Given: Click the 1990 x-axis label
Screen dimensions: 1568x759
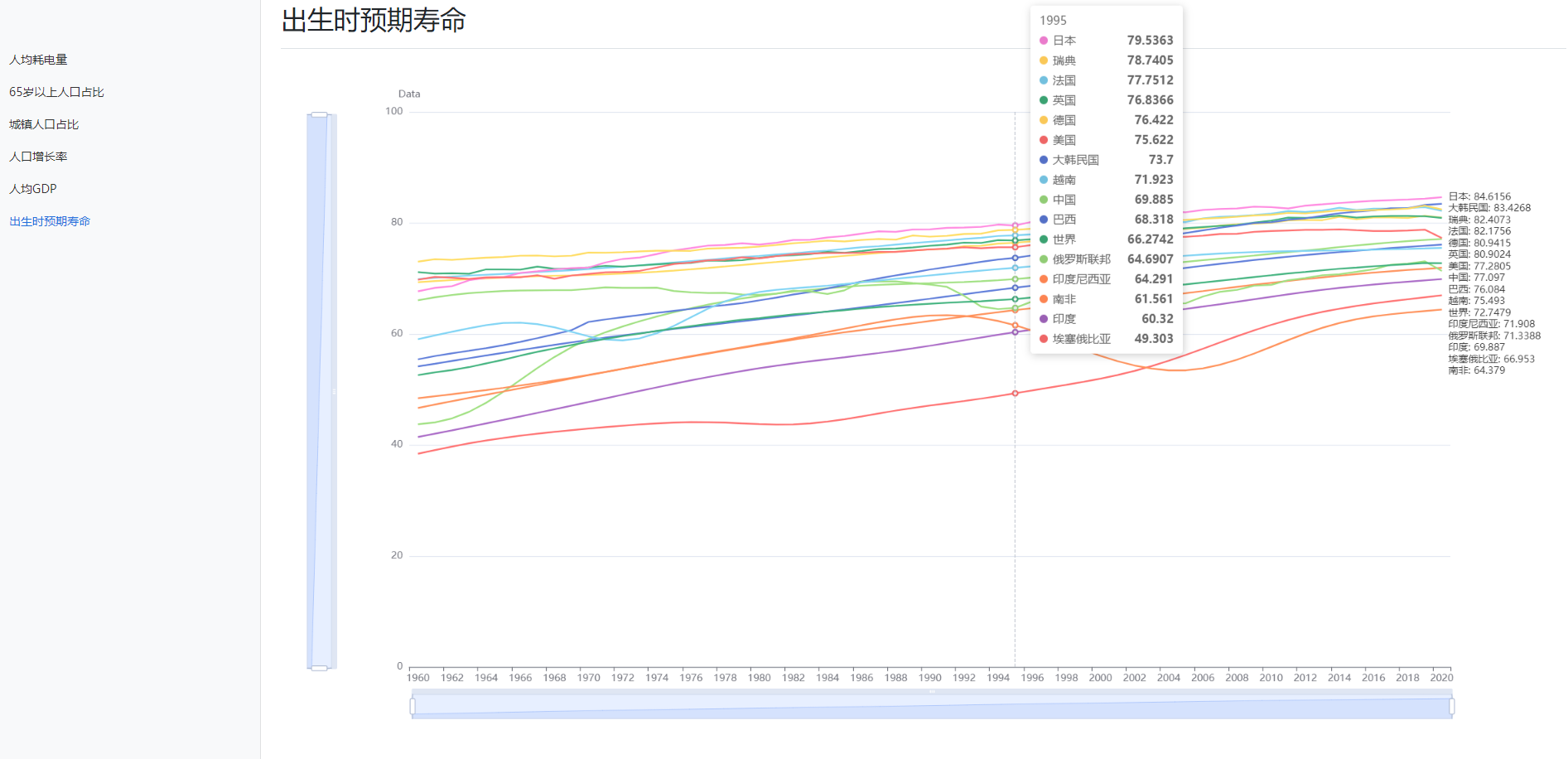Looking at the screenshot, I should 930,678.
